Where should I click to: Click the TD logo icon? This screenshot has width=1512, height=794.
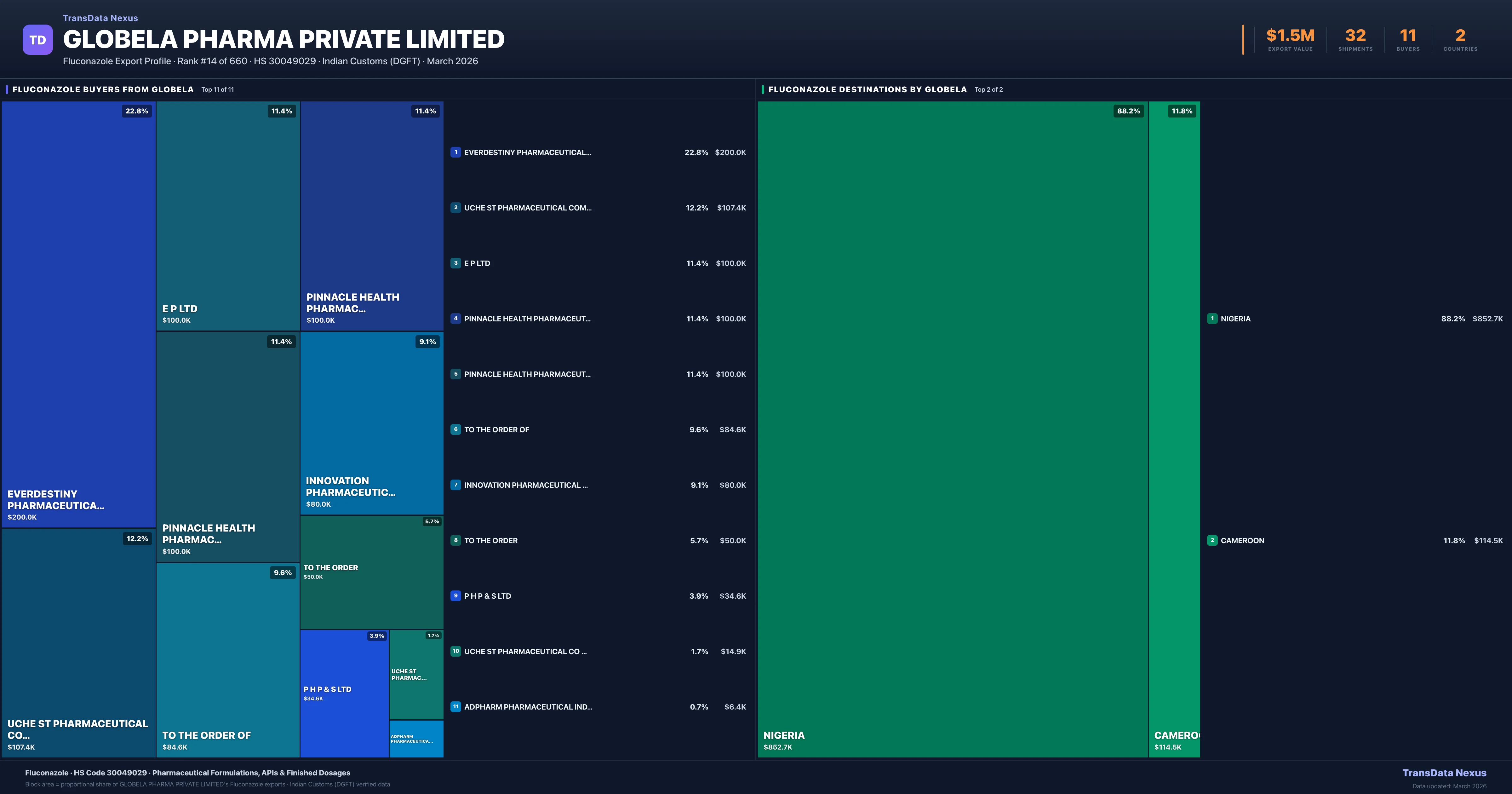click(37, 40)
